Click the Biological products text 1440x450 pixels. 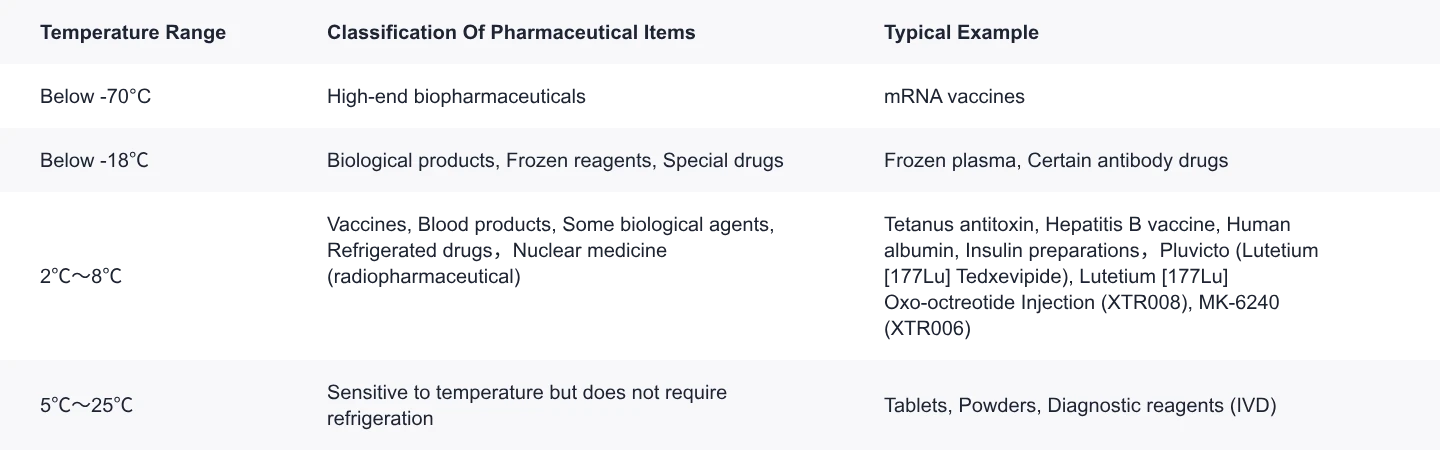click(x=410, y=160)
